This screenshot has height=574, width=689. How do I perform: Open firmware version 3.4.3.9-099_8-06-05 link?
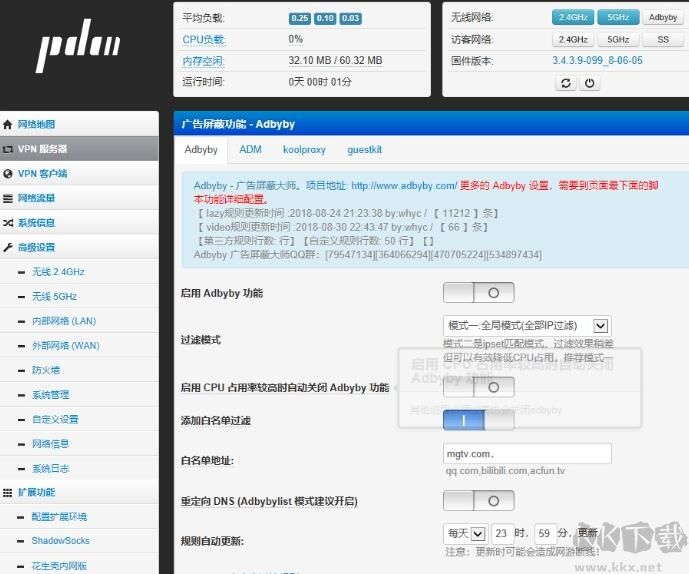pos(597,61)
